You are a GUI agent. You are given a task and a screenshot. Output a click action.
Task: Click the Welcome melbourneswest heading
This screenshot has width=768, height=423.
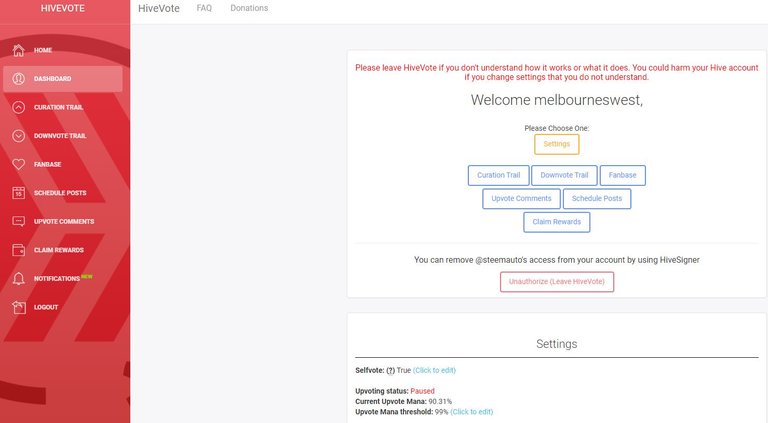tap(556, 100)
